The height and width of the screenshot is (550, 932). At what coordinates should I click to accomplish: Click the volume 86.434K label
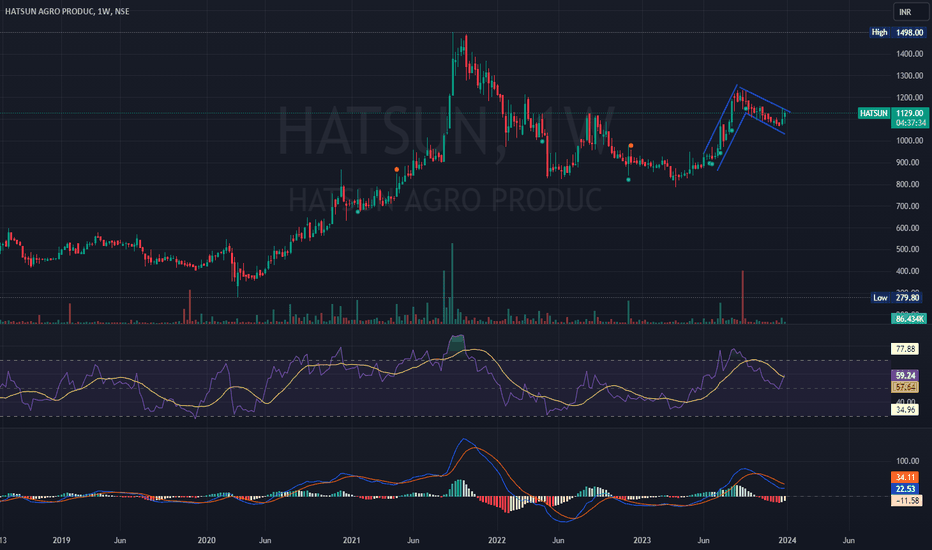909,319
